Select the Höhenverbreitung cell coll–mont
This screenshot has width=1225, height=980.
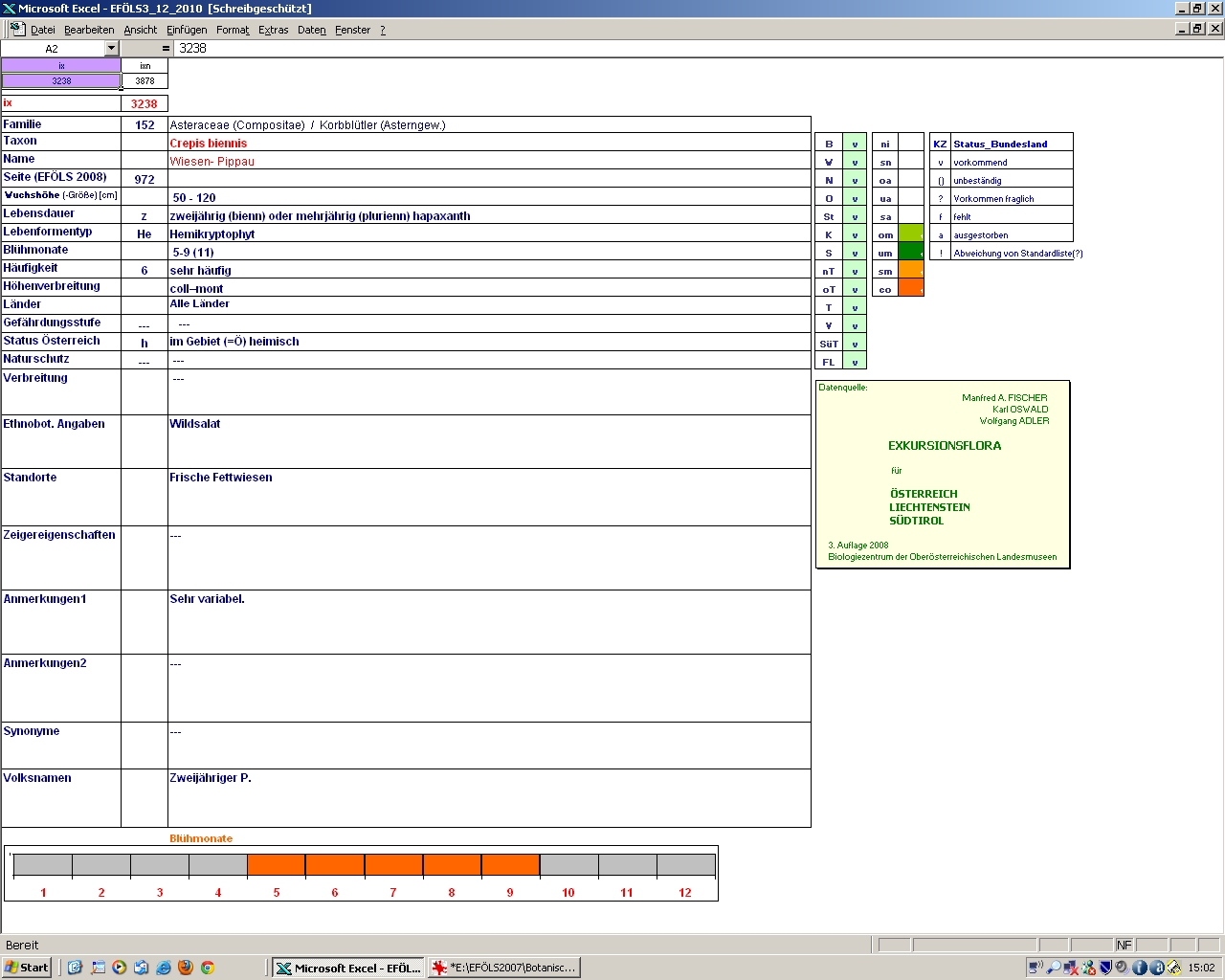click(489, 288)
